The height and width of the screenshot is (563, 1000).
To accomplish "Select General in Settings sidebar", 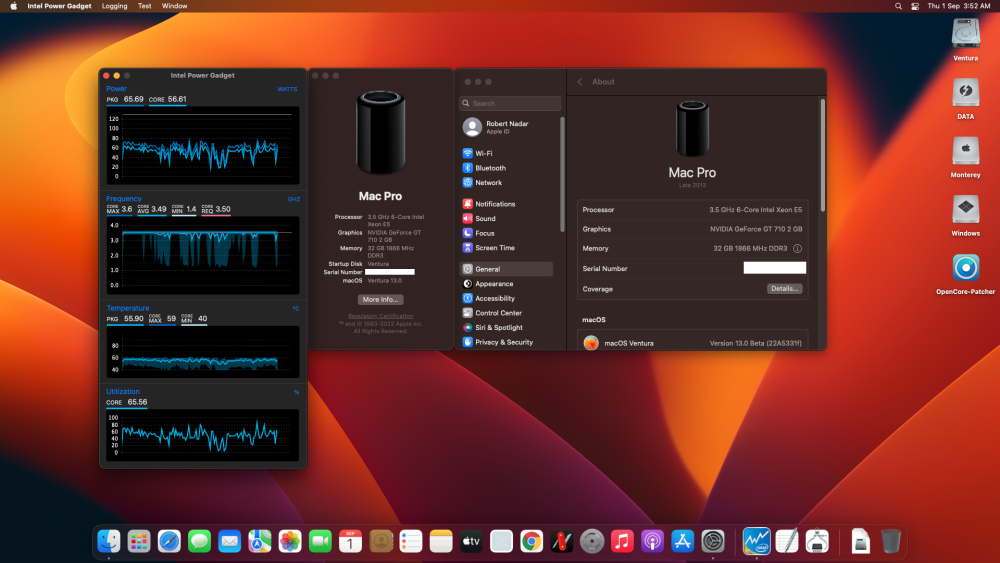I will point(506,269).
